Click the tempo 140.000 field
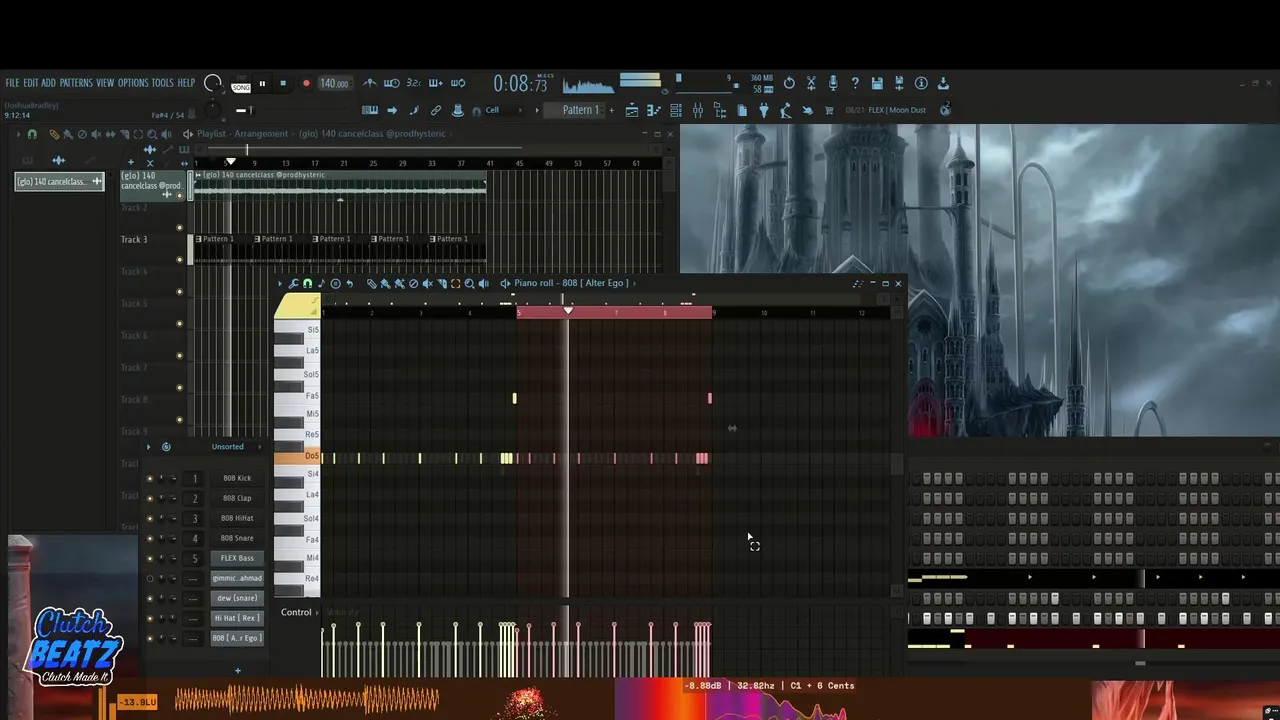Viewport: 1280px width, 720px height. pos(335,84)
